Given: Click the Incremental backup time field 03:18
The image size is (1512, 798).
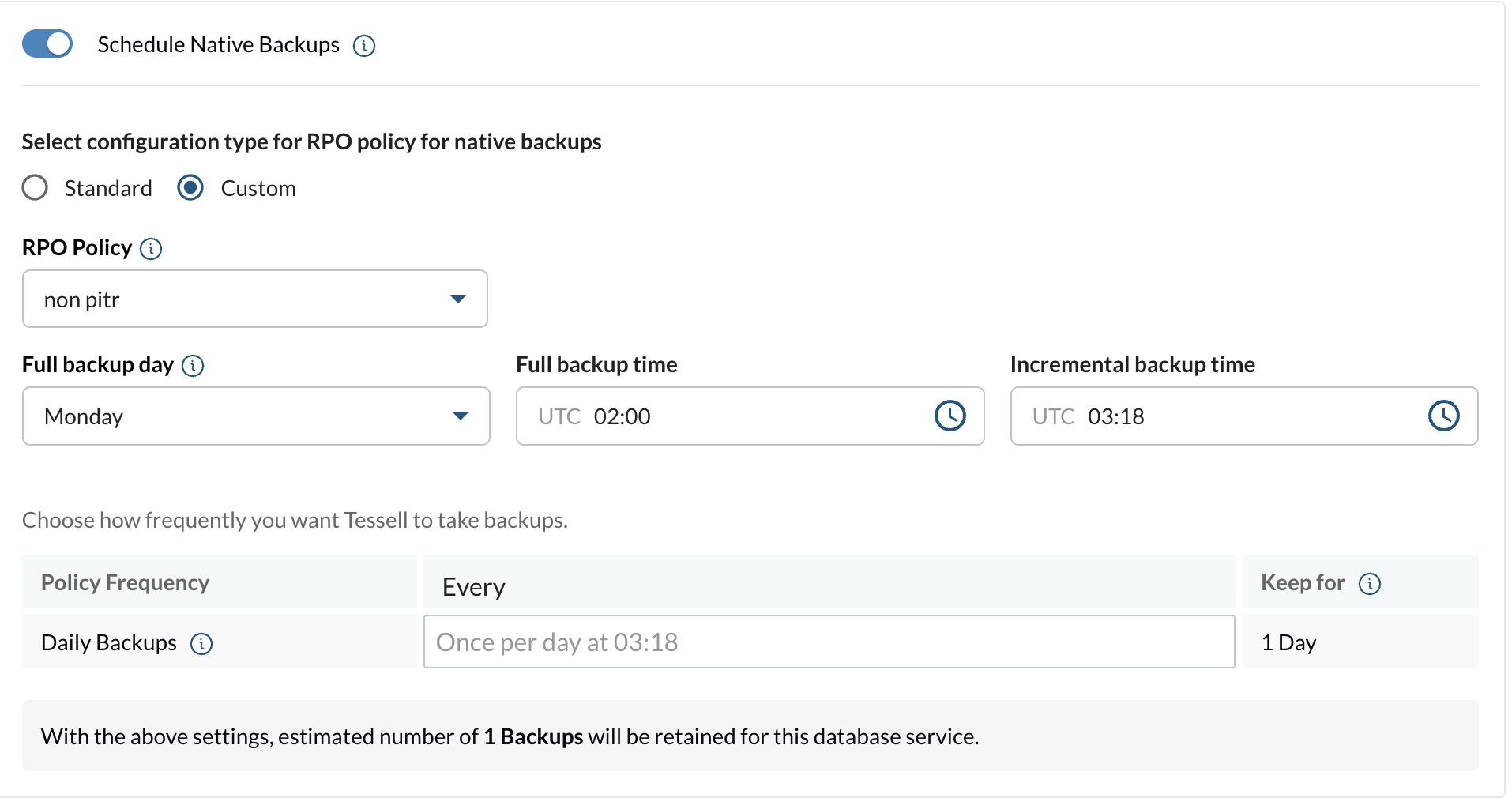Looking at the screenshot, I should tap(1244, 416).
